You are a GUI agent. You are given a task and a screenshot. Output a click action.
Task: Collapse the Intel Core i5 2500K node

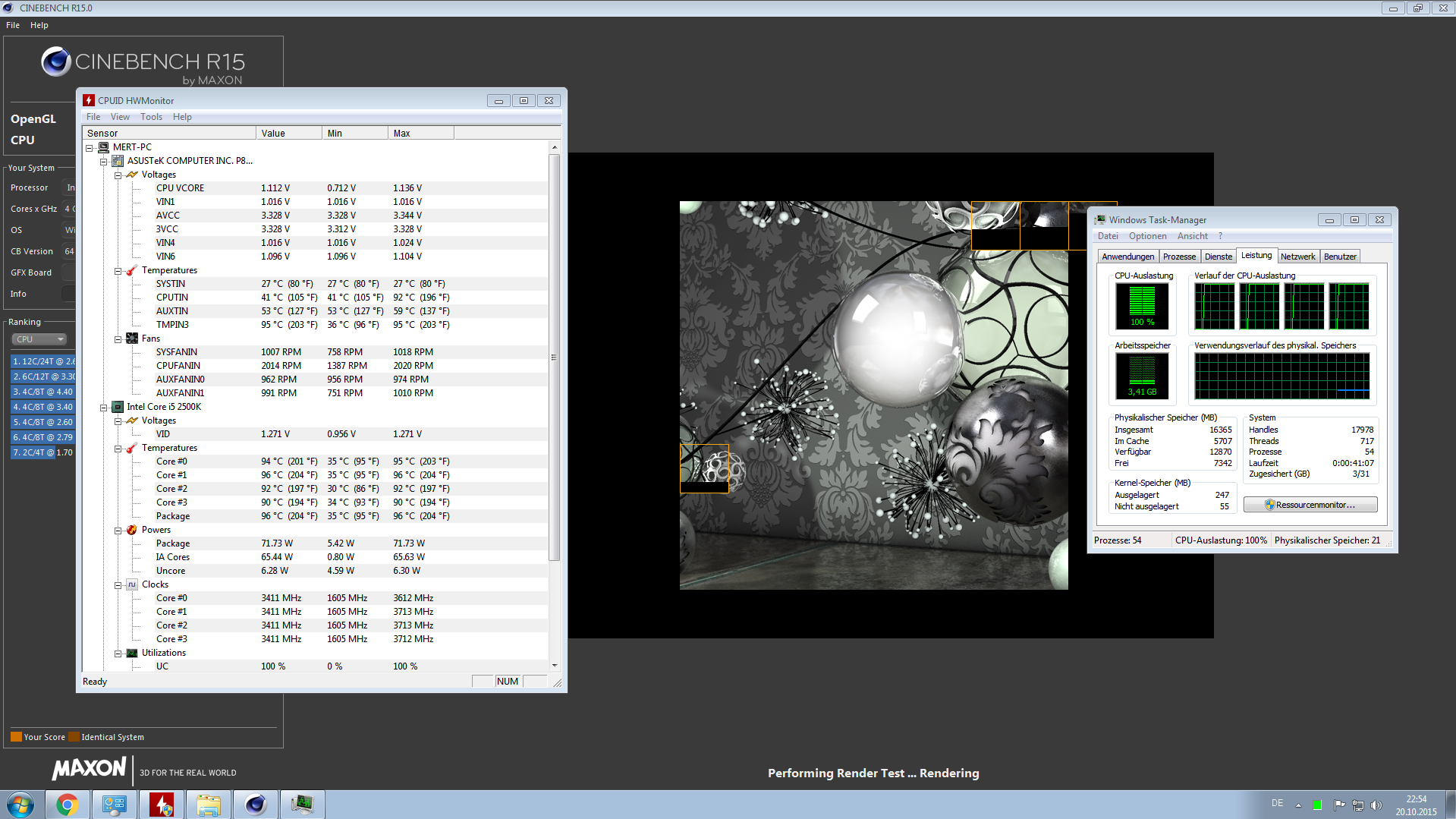pyautogui.click(x=103, y=407)
